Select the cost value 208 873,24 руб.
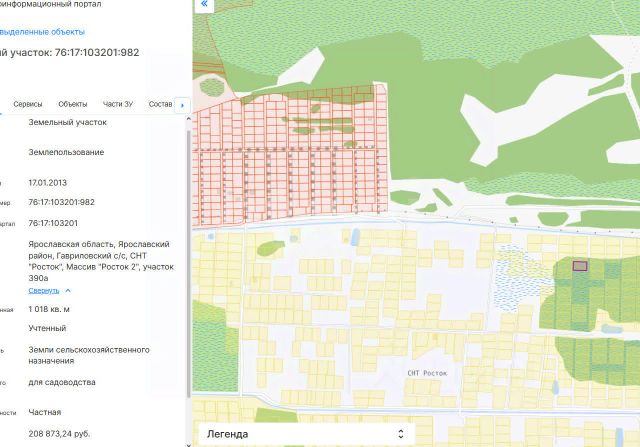640x447 pixels. 59,434
